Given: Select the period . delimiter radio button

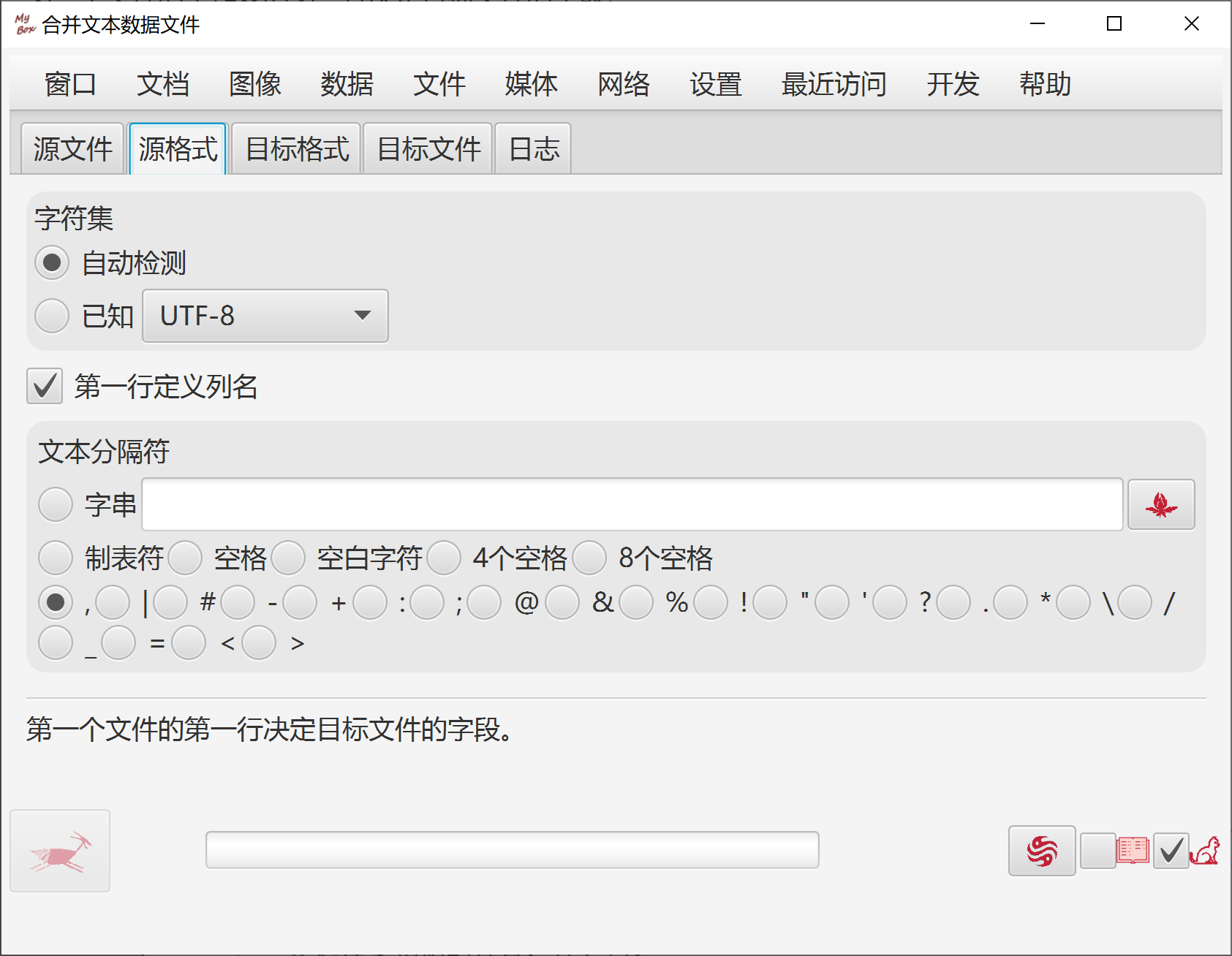Looking at the screenshot, I should click(x=953, y=602).
